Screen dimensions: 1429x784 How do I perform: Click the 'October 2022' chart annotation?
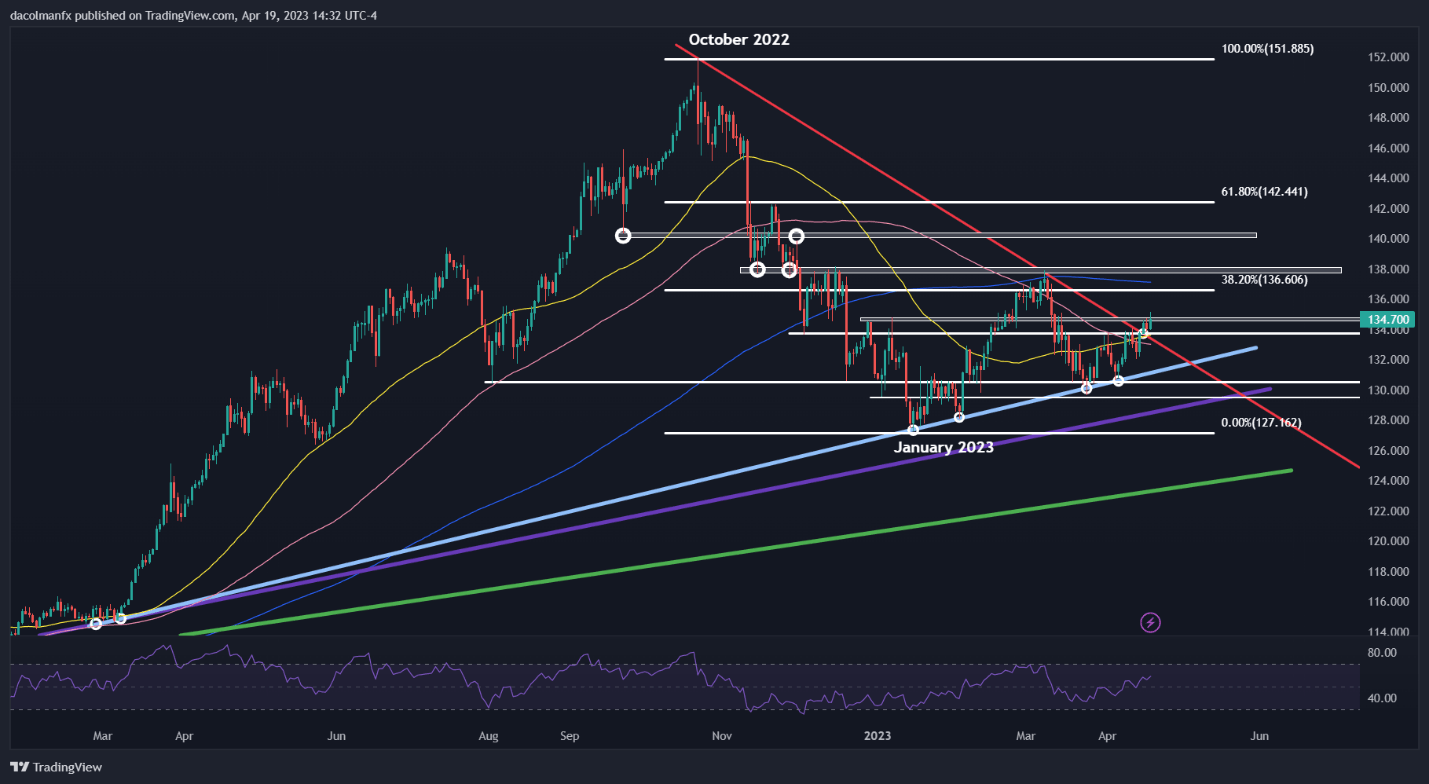739,40
